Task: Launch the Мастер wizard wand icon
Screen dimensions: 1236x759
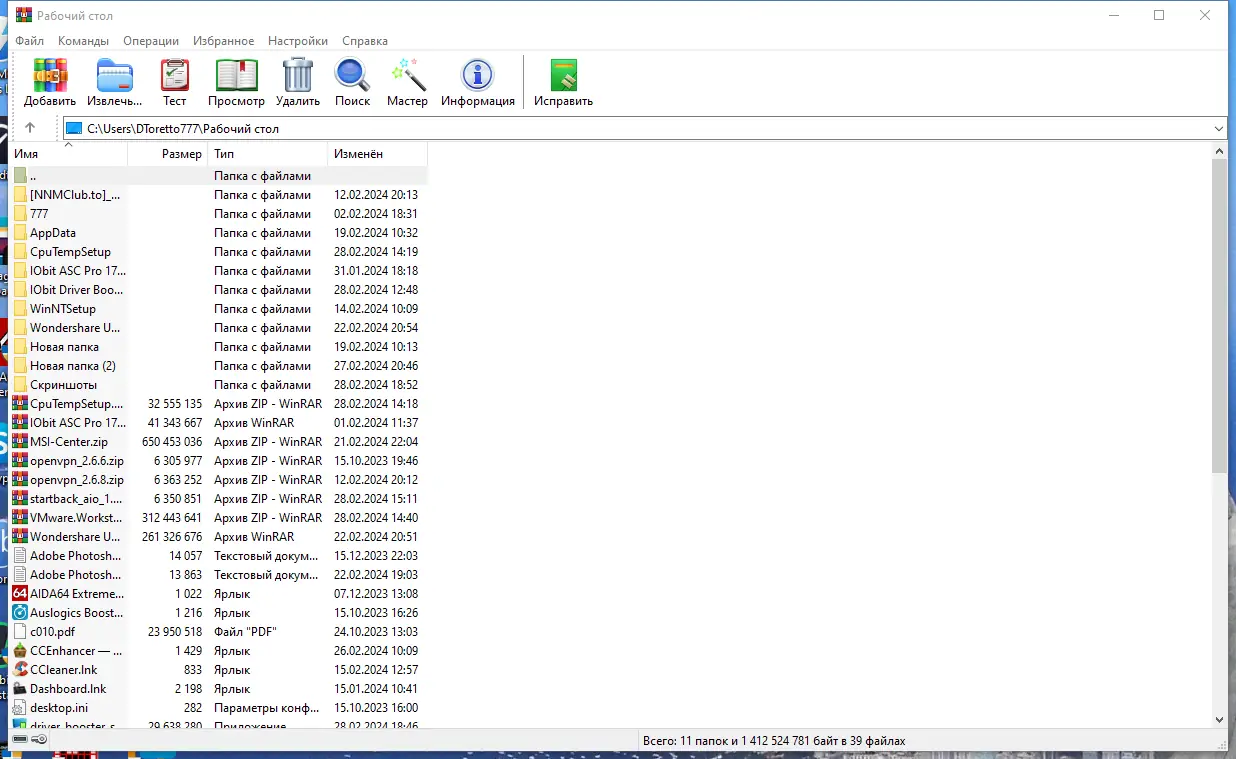Action: [x=408, y=75]
